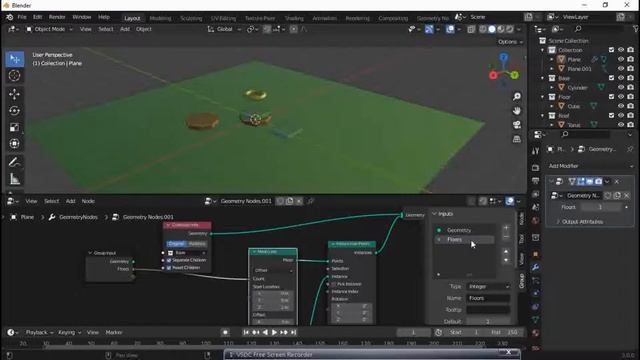Disable Plane.001 in renders via camera icon
Viewport: 640px width, 360px height.
631,69
